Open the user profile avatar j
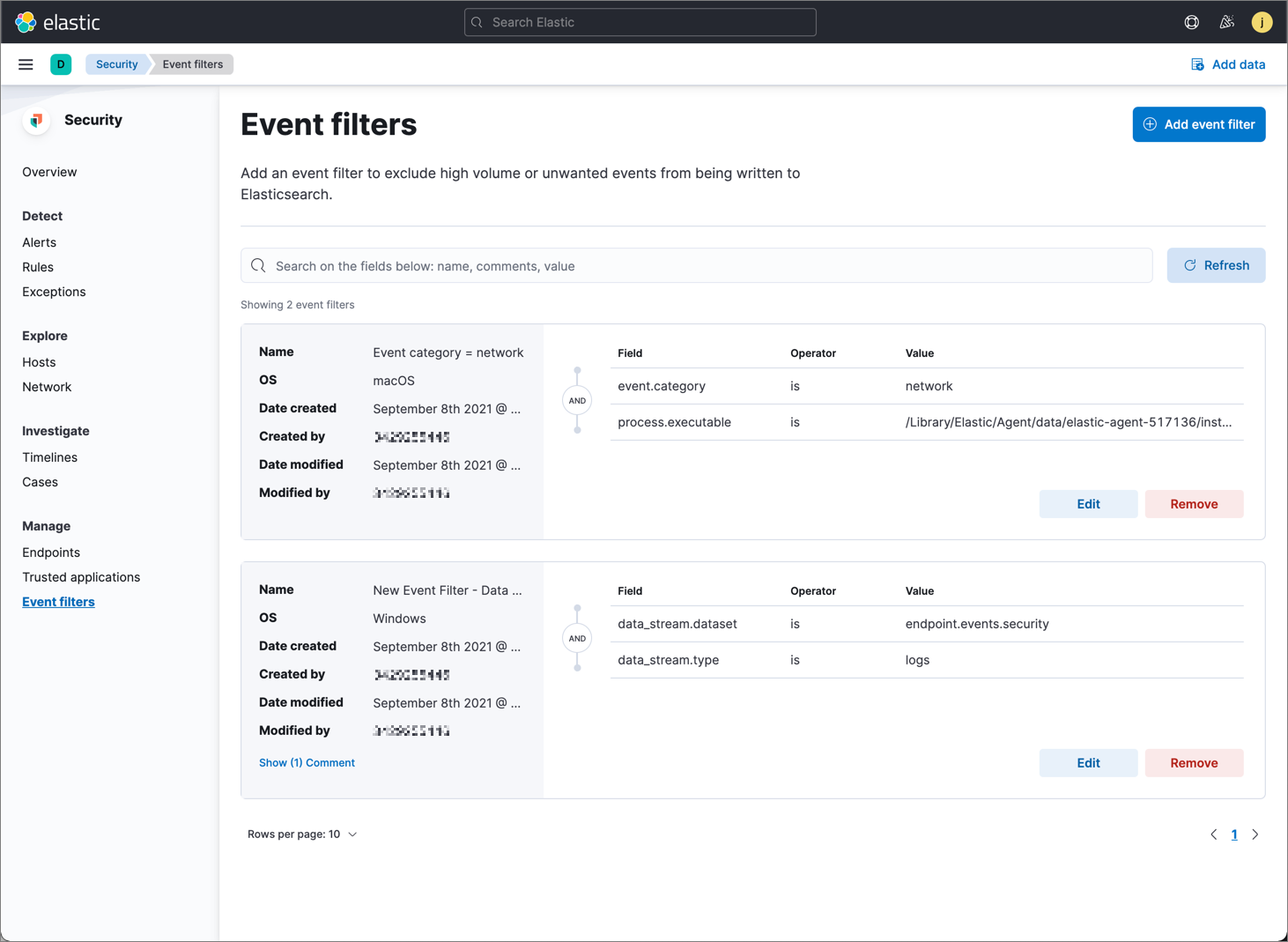This screenshot has height=942, width=1288. [x=1262, y=21]
